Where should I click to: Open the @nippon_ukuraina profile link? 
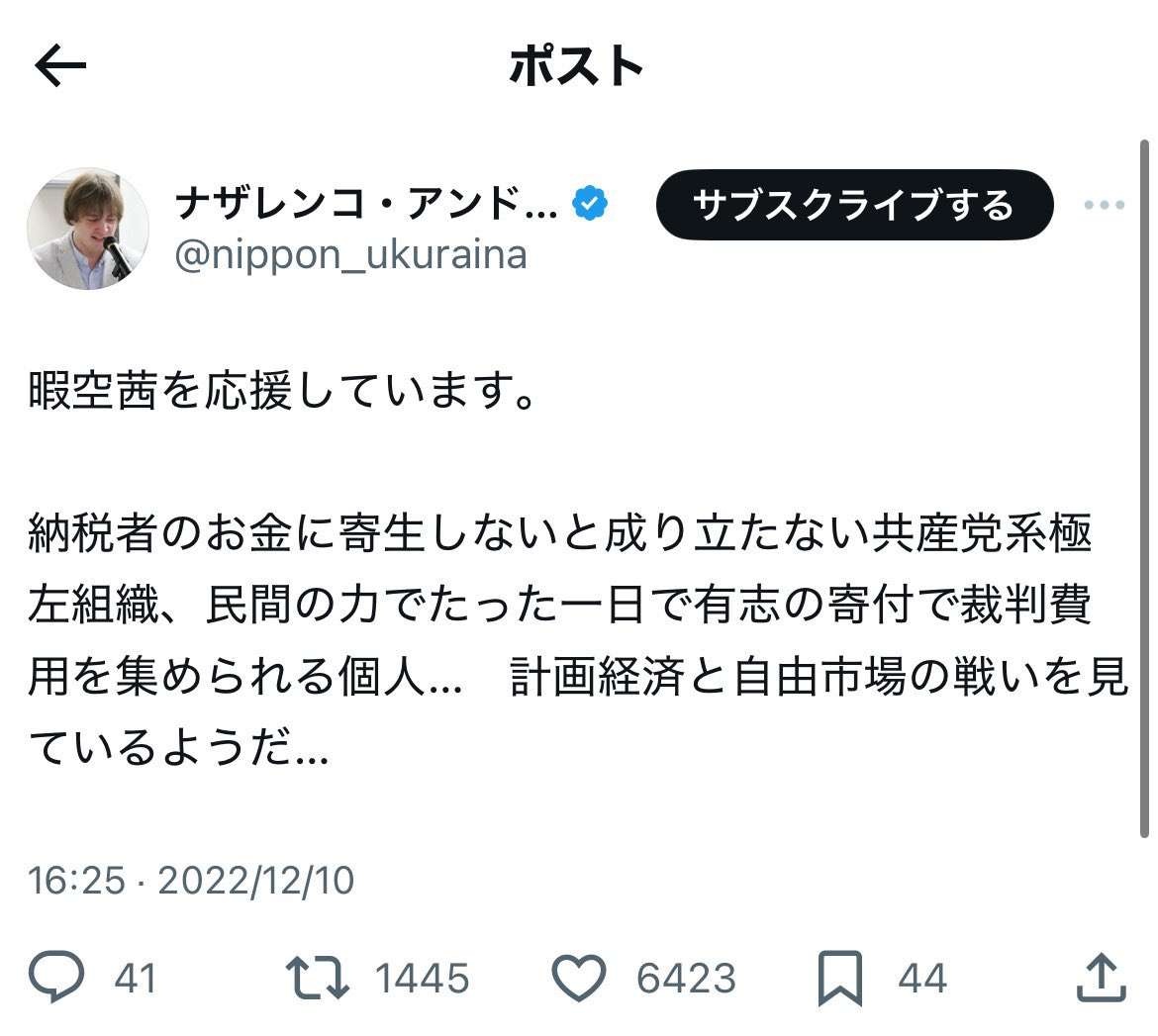point(351,255)
